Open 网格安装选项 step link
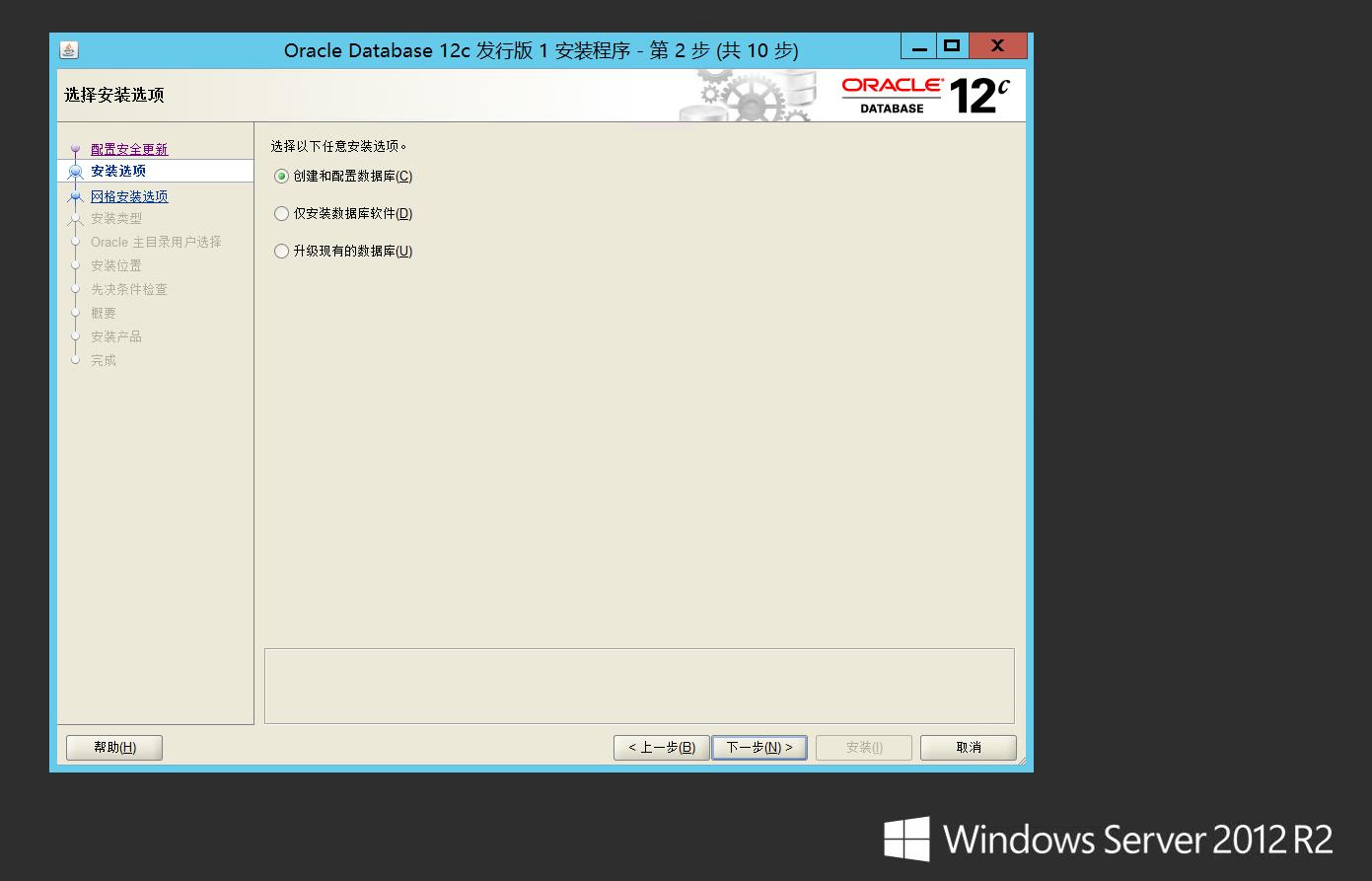The width and height of the screenshot is (1372, 881). pos(129,196)
